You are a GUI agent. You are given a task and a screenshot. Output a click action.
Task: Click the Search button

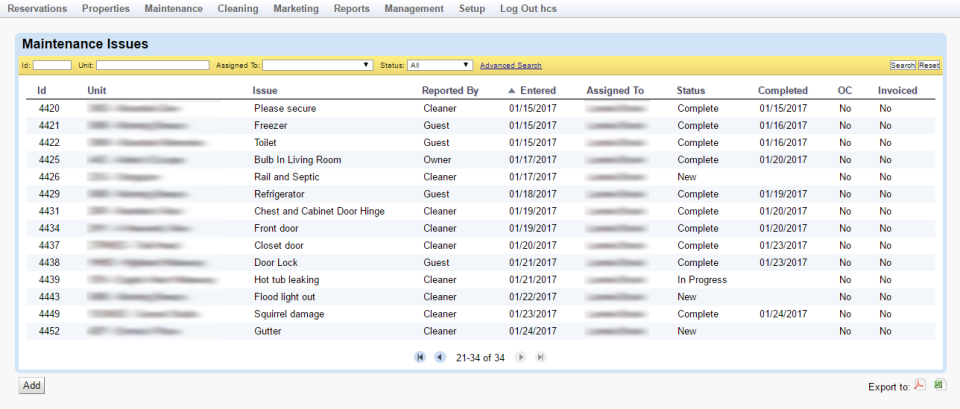tap(902, 65)
